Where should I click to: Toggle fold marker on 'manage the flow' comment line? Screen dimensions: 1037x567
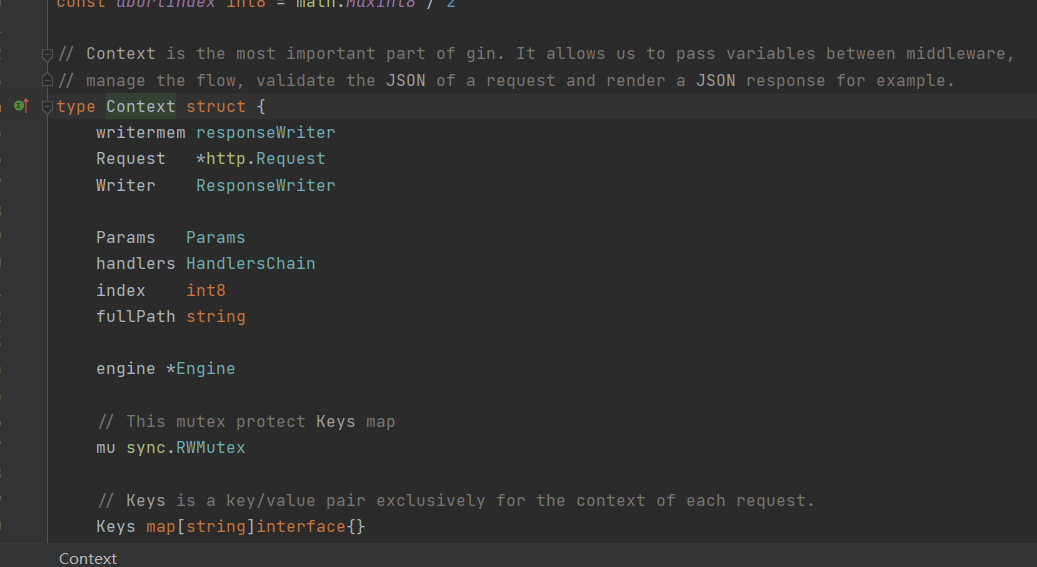(x=47, y=81)
